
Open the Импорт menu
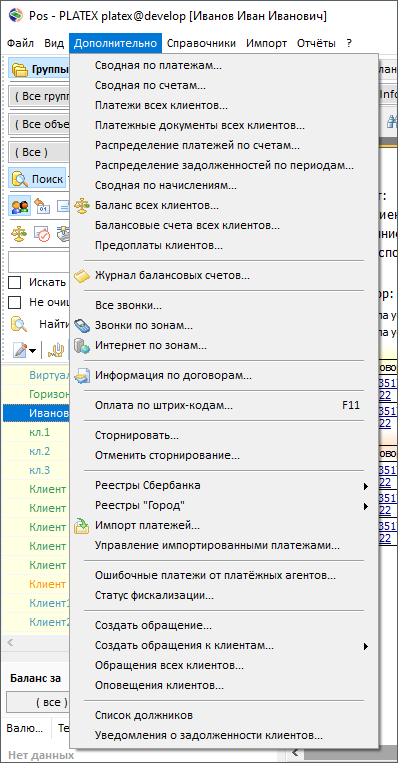267,43
